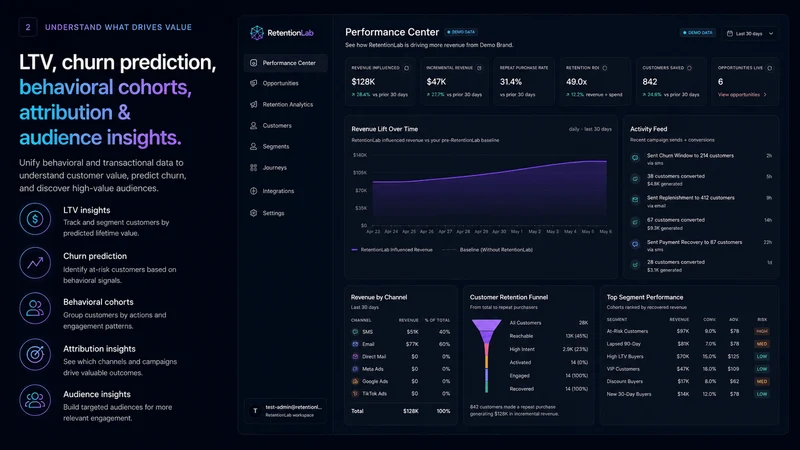The height and width of the screenshot is (450, 800).
Task: Click the Integrations sidebar icon
Action: point(254,191)
